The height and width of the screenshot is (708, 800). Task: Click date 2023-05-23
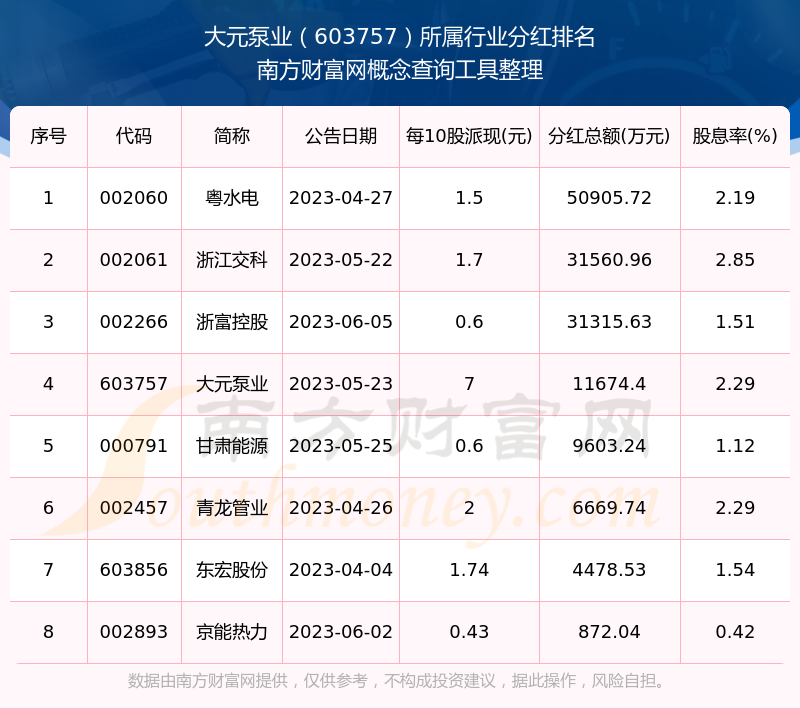tap(341, 384)
